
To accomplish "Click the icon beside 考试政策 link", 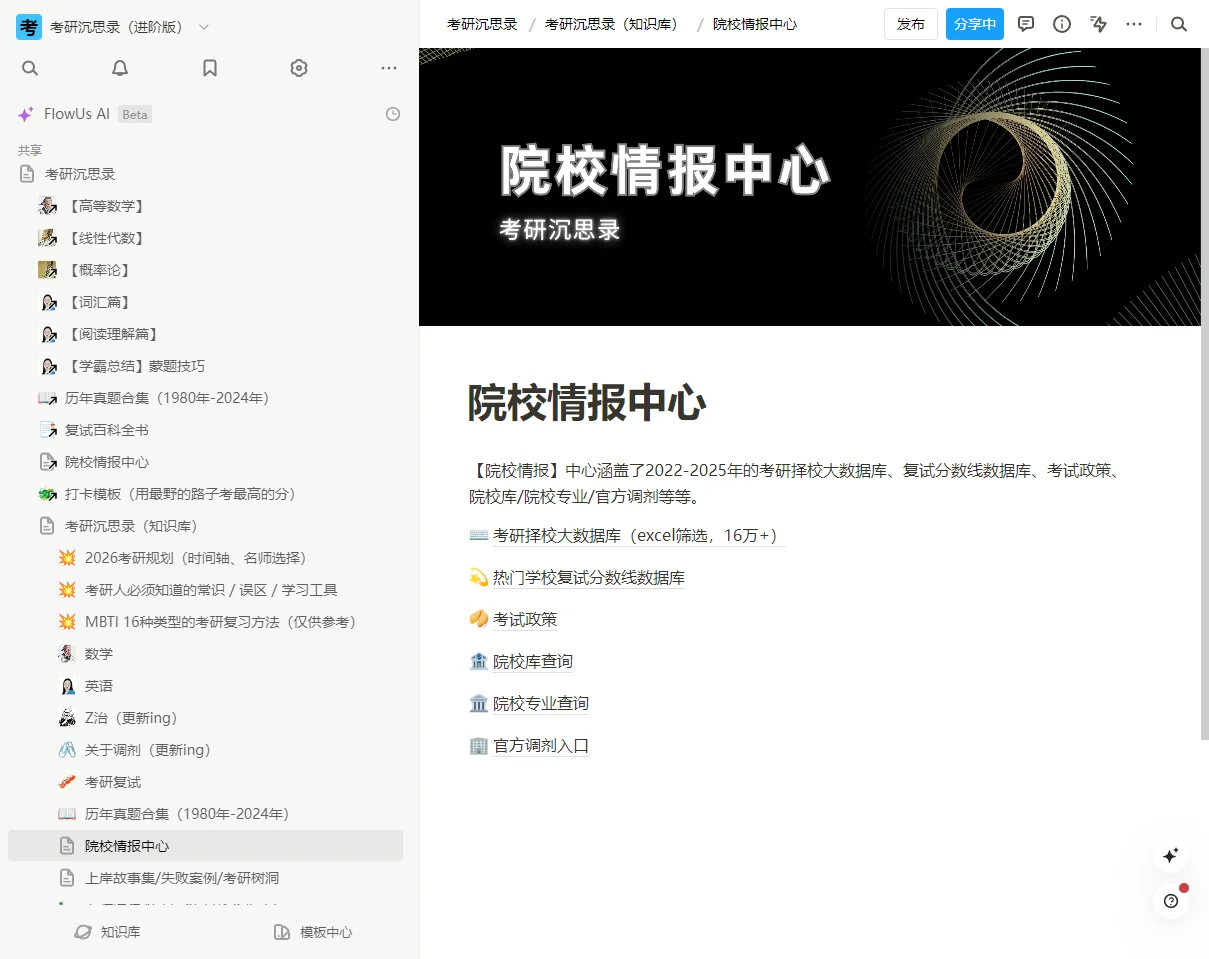I will tap(478, 619).
